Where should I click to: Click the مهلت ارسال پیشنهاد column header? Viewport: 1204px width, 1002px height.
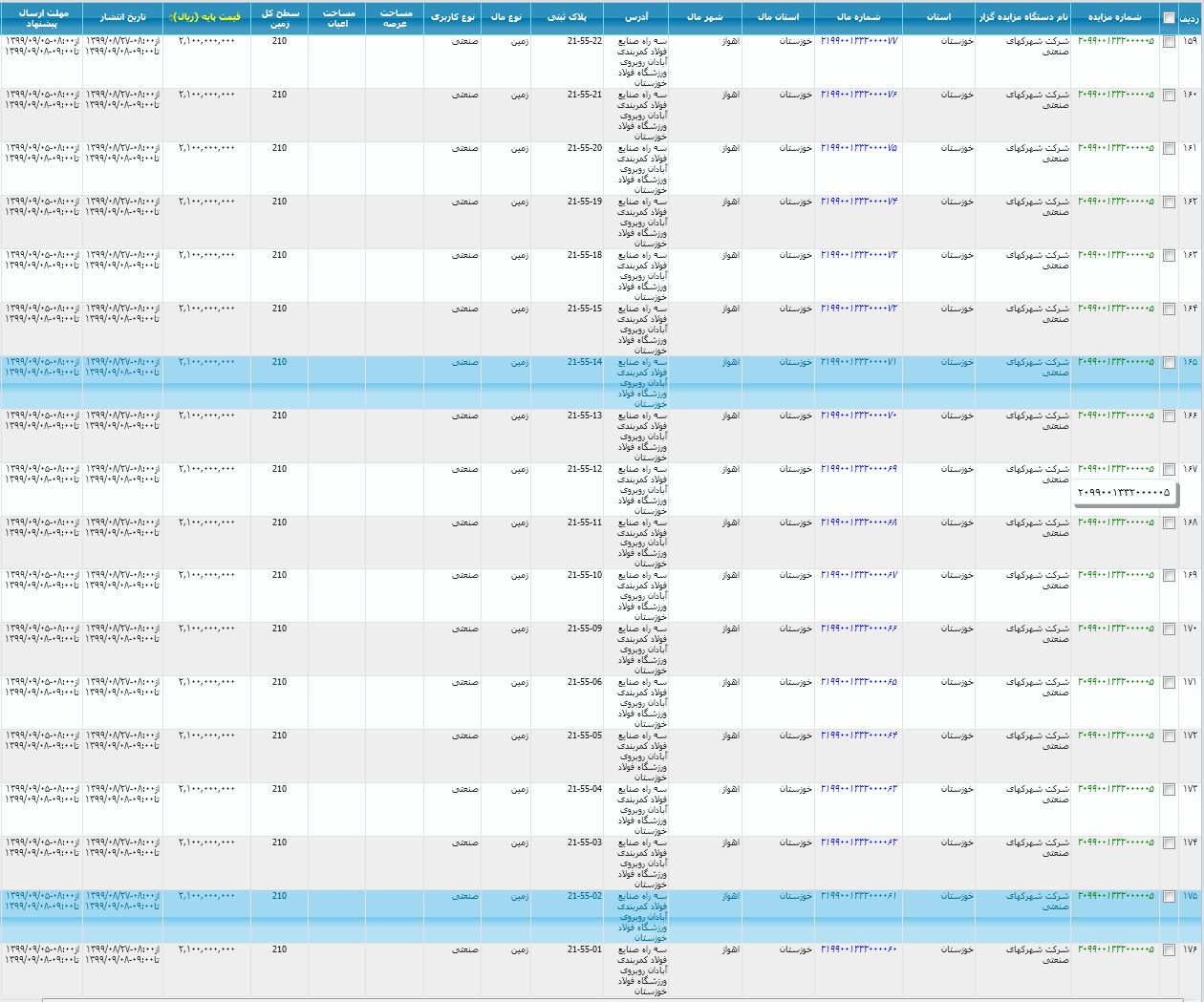[41, 17]
